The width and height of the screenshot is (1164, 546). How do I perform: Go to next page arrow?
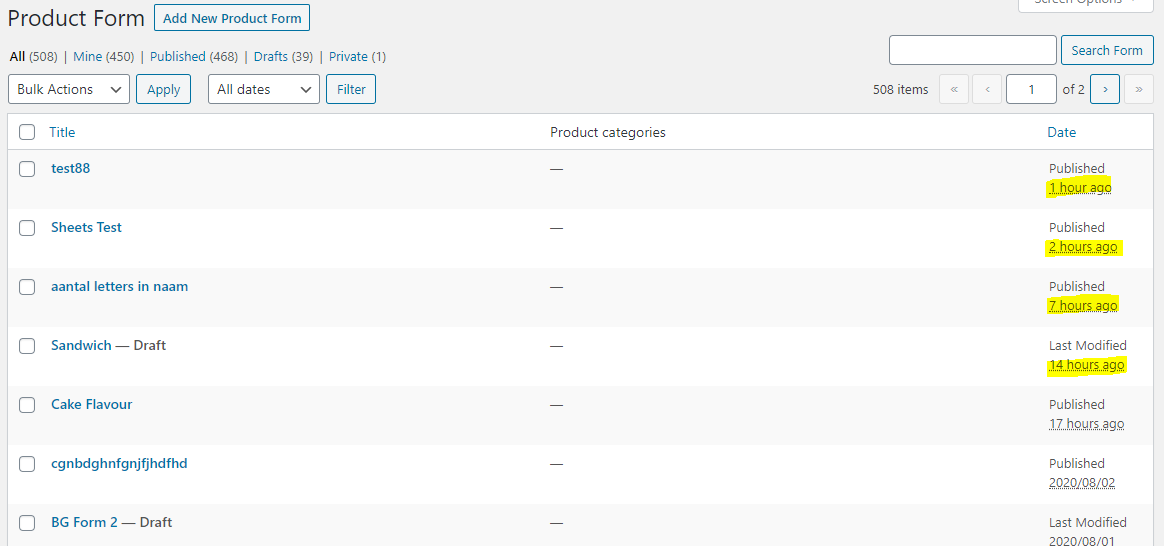pyautogui.click(x=1105, y=89)
